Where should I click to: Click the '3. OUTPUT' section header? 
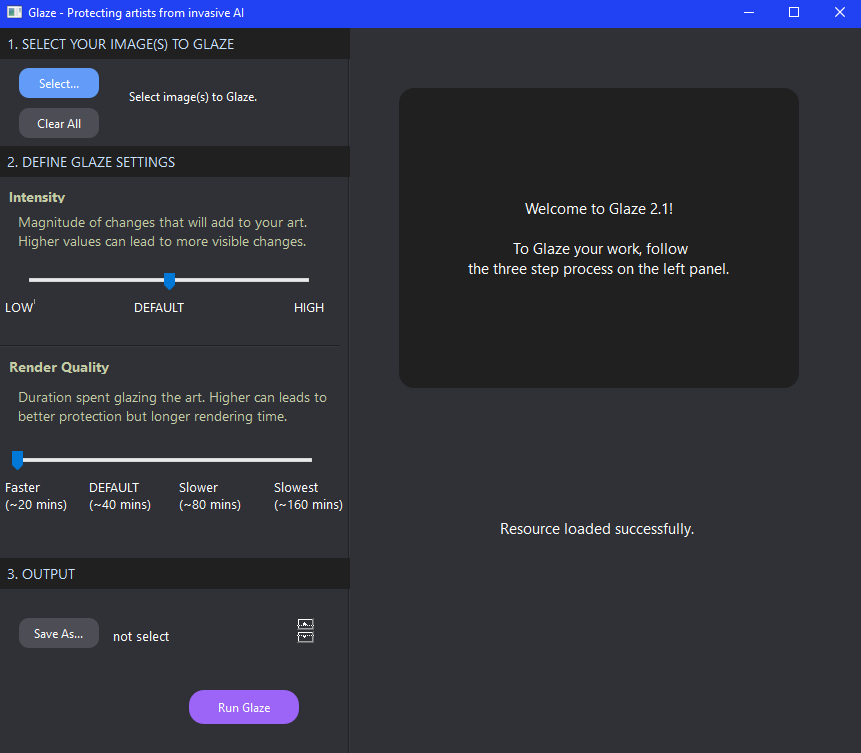click(175, 574)
